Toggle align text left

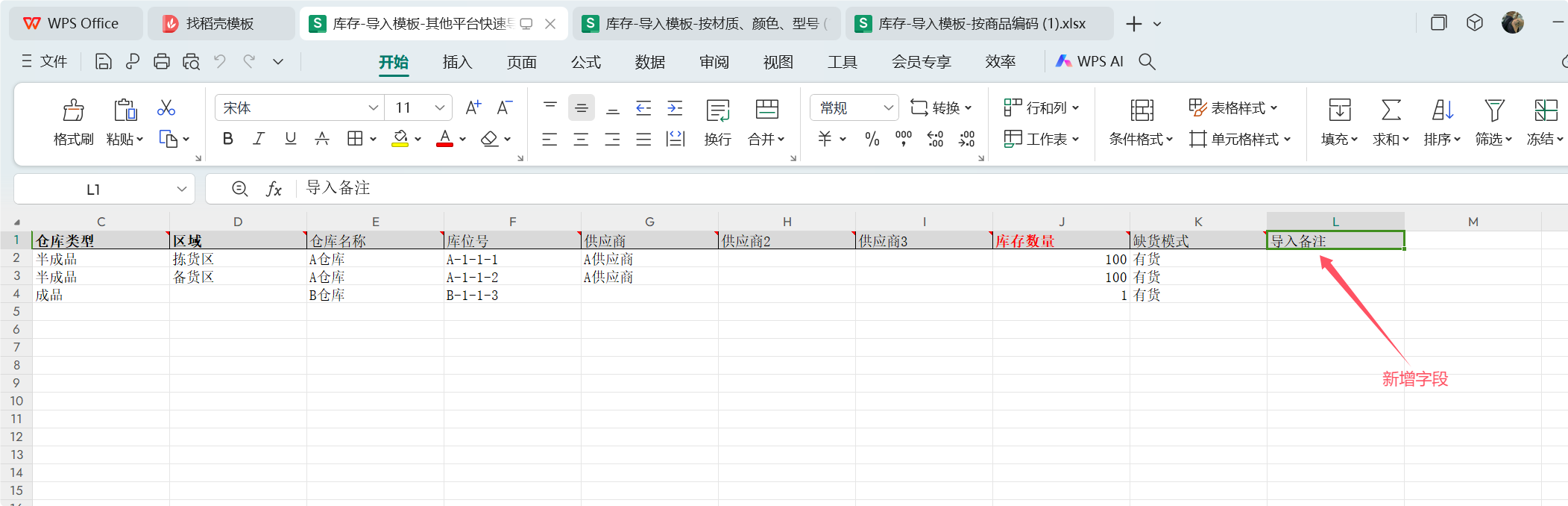[550, 139]
